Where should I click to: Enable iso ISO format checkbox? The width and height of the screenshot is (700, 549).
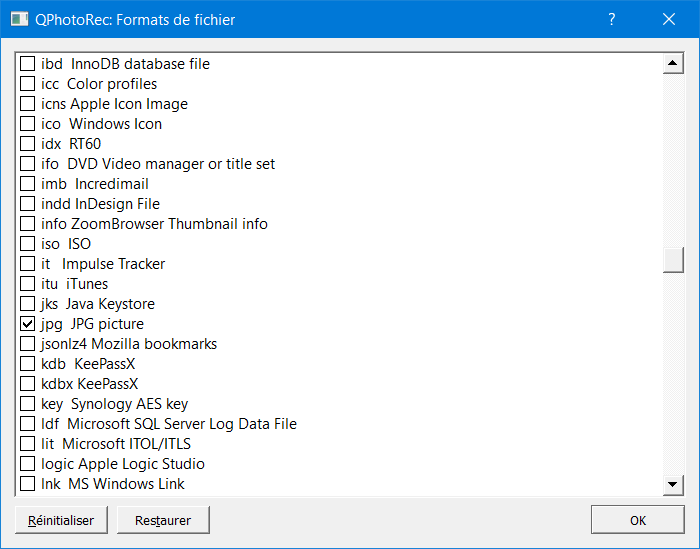coord(28,244)
